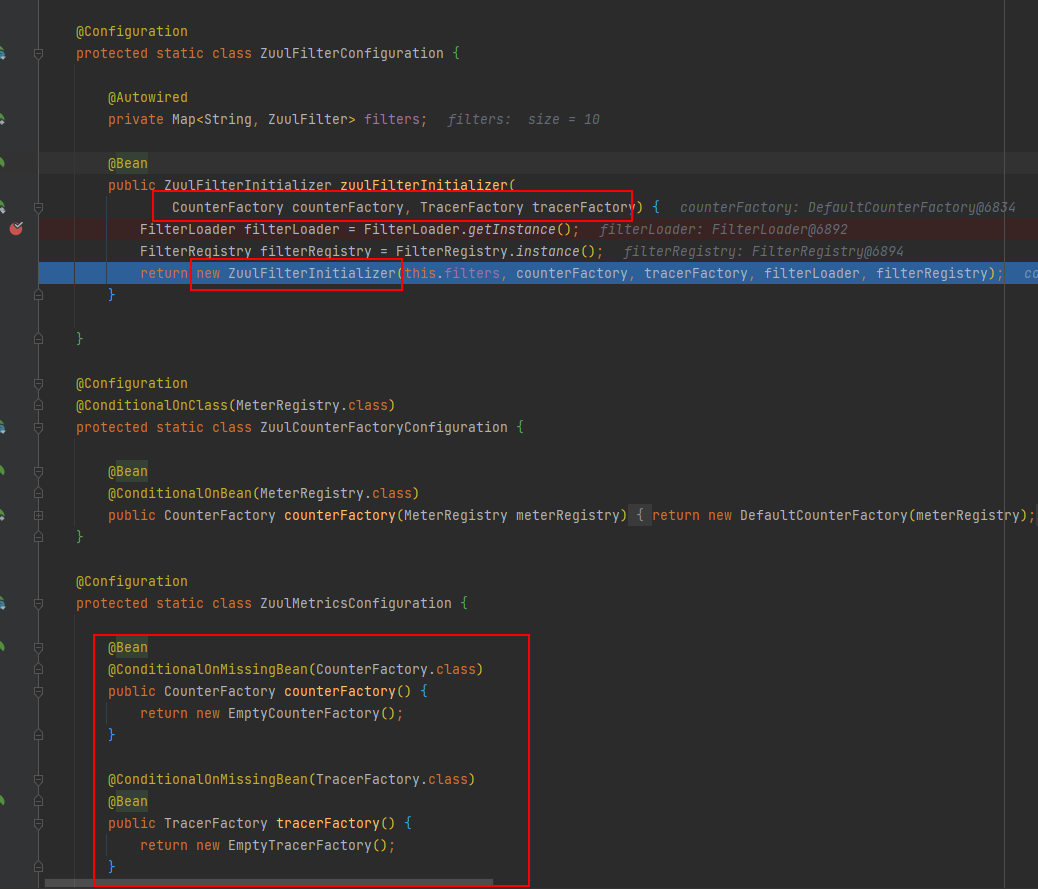Click Spring gutter icon beside ZuulMetricsConfiguration class
The width and height of the screenshot is (1038, 889).
click(x=2, y=603)
